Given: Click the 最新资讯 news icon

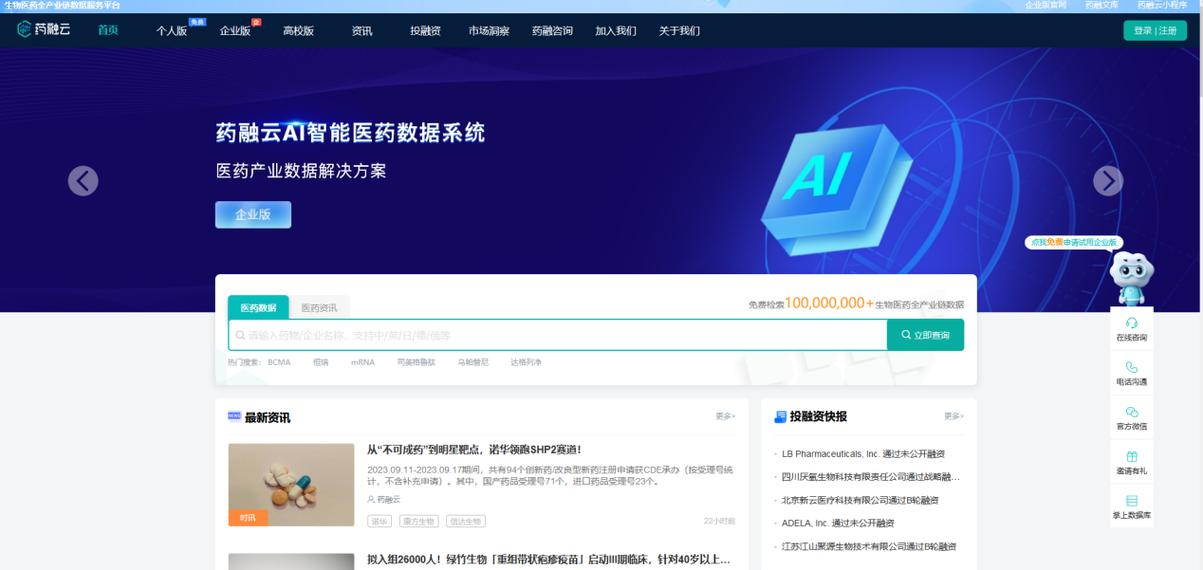Looking at the screenshot, I should pos(234,417).
